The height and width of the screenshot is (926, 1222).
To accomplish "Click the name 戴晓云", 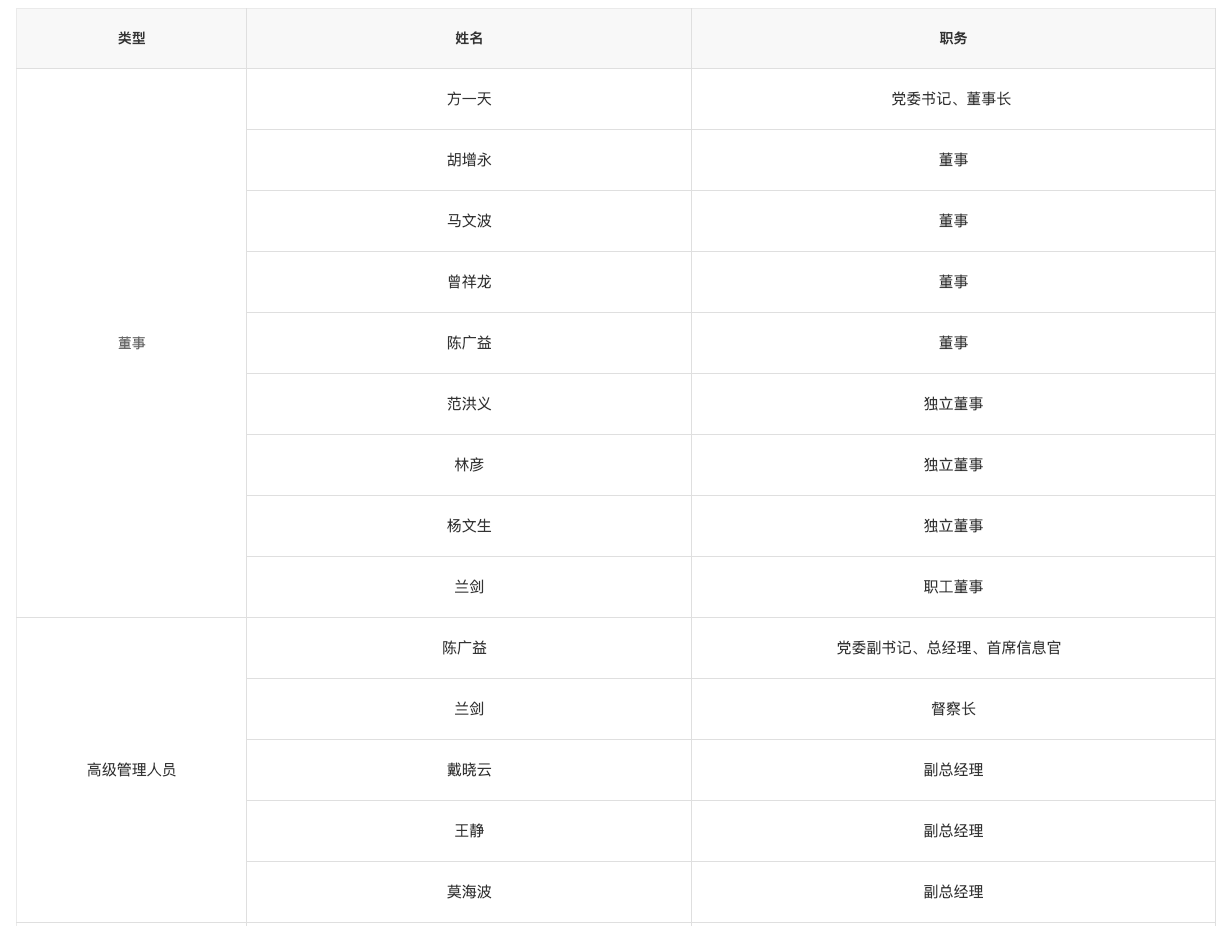I will [469, 770].
